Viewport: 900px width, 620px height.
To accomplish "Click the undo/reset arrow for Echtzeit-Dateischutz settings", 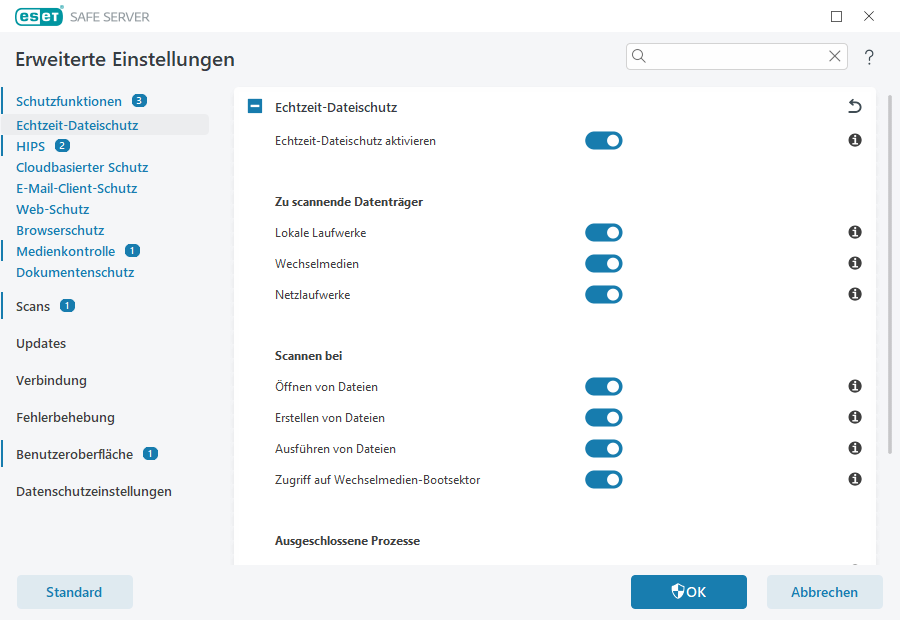I will point(854,106).
